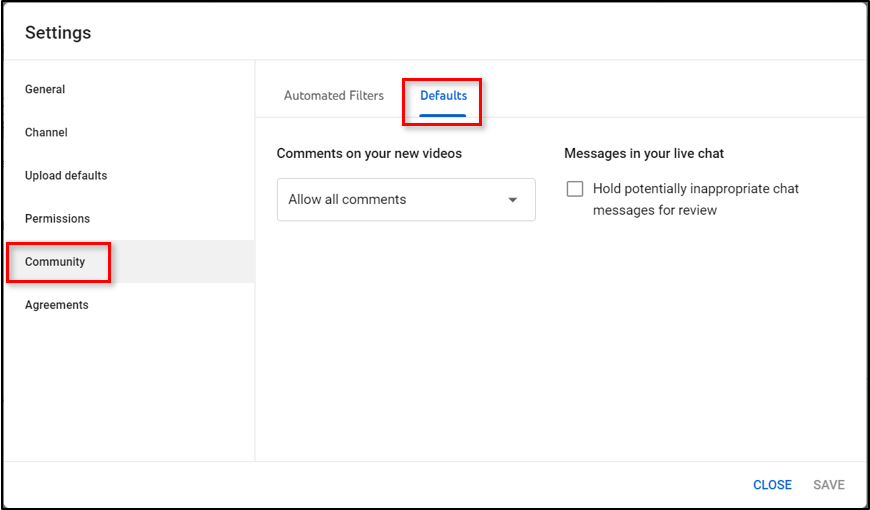Click the word 'review' in the checkbox label
This screenshot has height=510, width=870.
point(695,211)
